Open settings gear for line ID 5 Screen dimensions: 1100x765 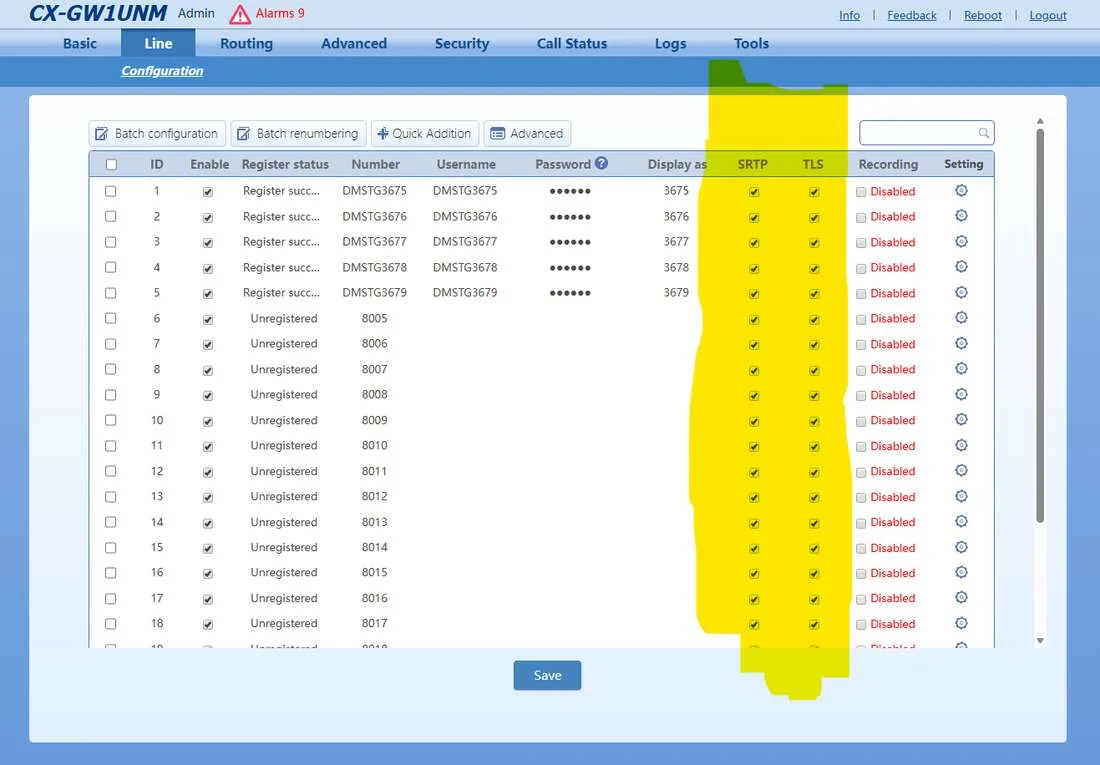coord(961,293)
